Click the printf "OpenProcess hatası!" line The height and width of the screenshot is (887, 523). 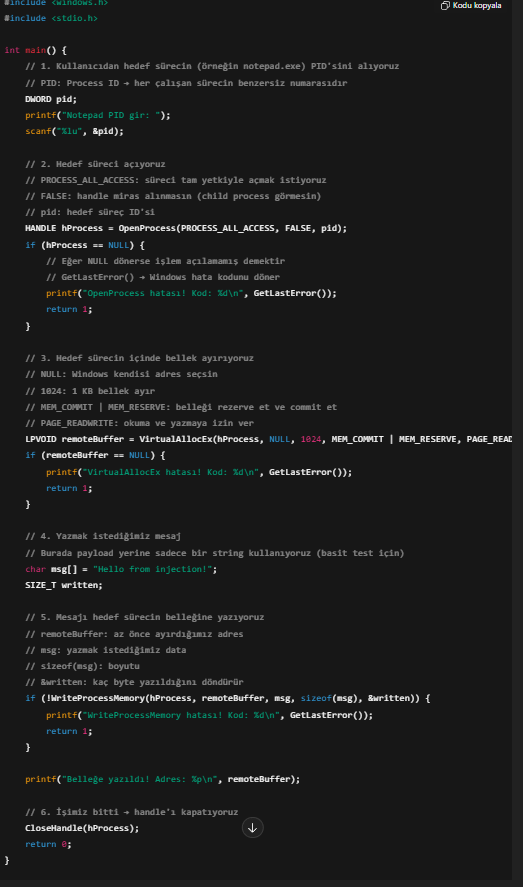tap(191, 293)
